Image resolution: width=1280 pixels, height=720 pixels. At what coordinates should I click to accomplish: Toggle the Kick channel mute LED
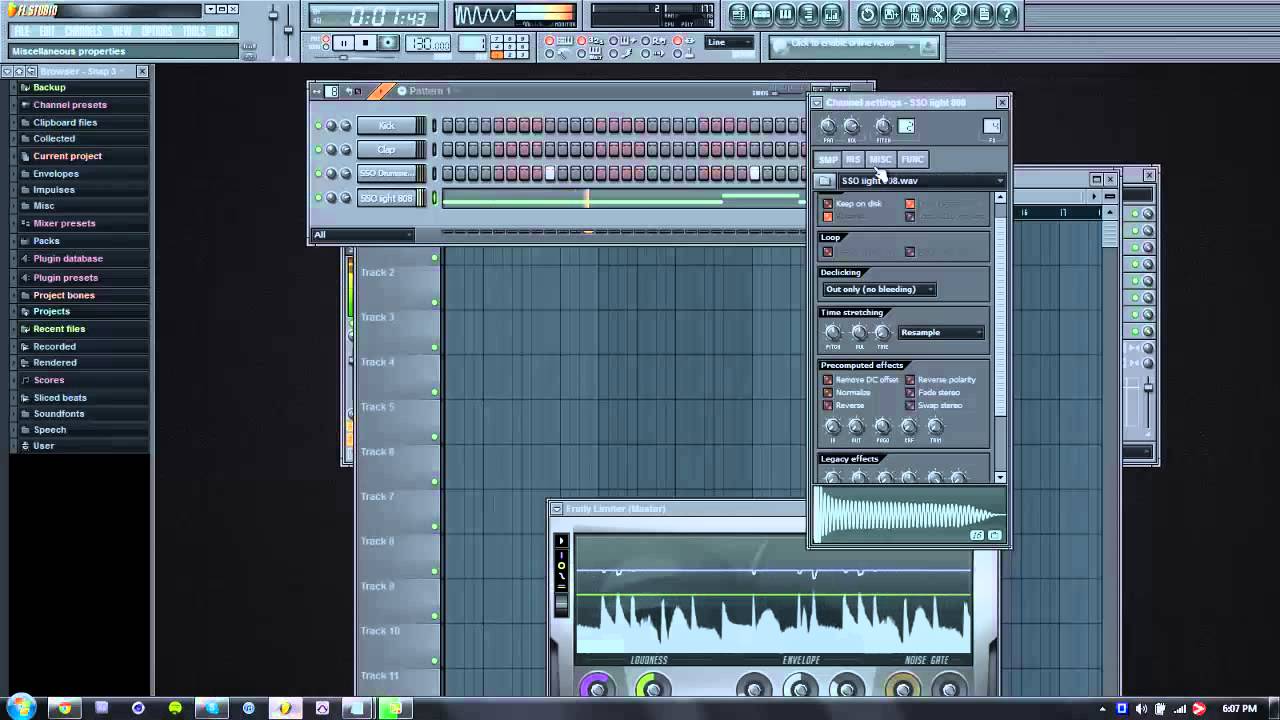pyautogui.click(x=319, y=125)
